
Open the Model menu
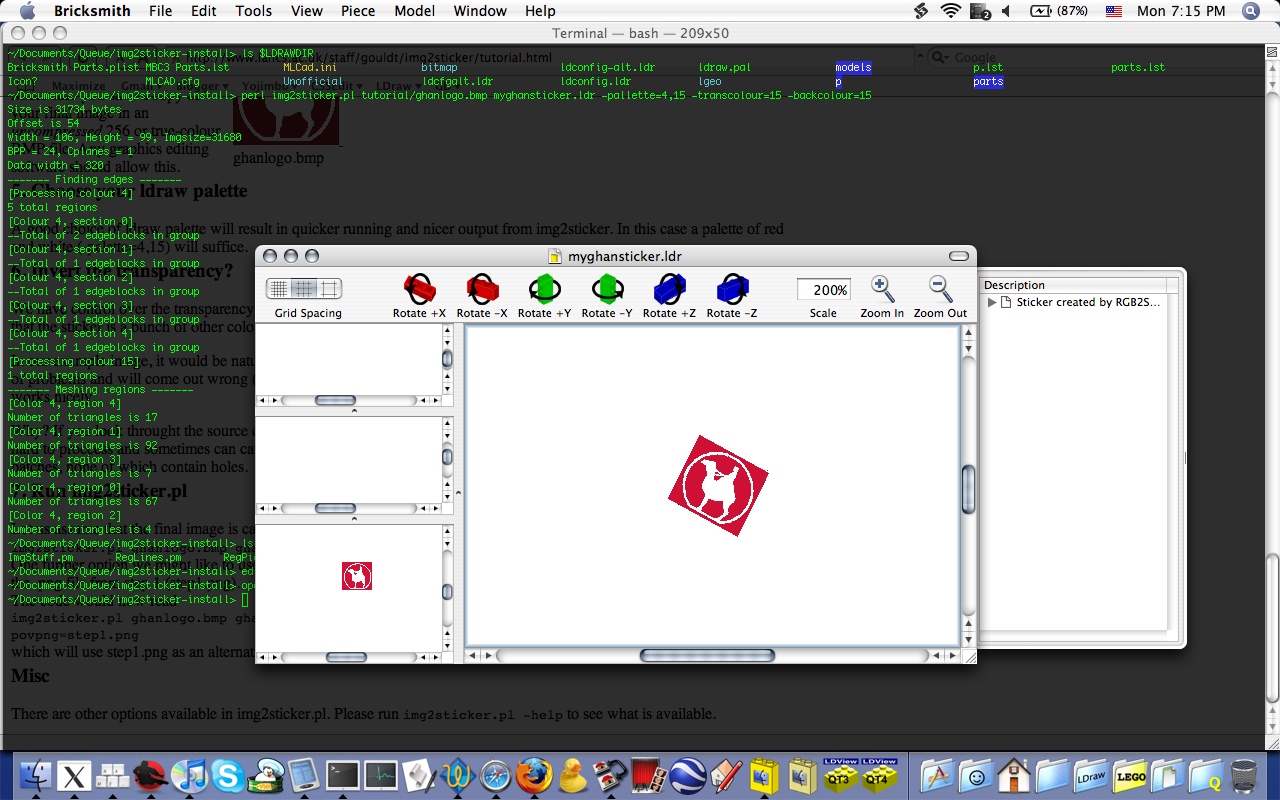coord(415,11)
